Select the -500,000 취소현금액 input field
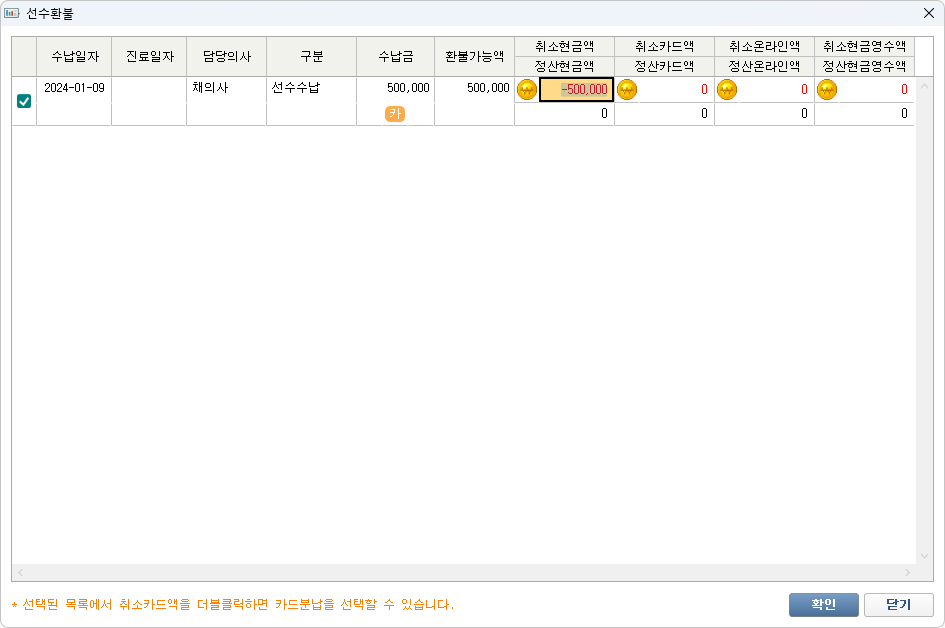The height and width of the screenshot is (628, 945). coord(576,89)
